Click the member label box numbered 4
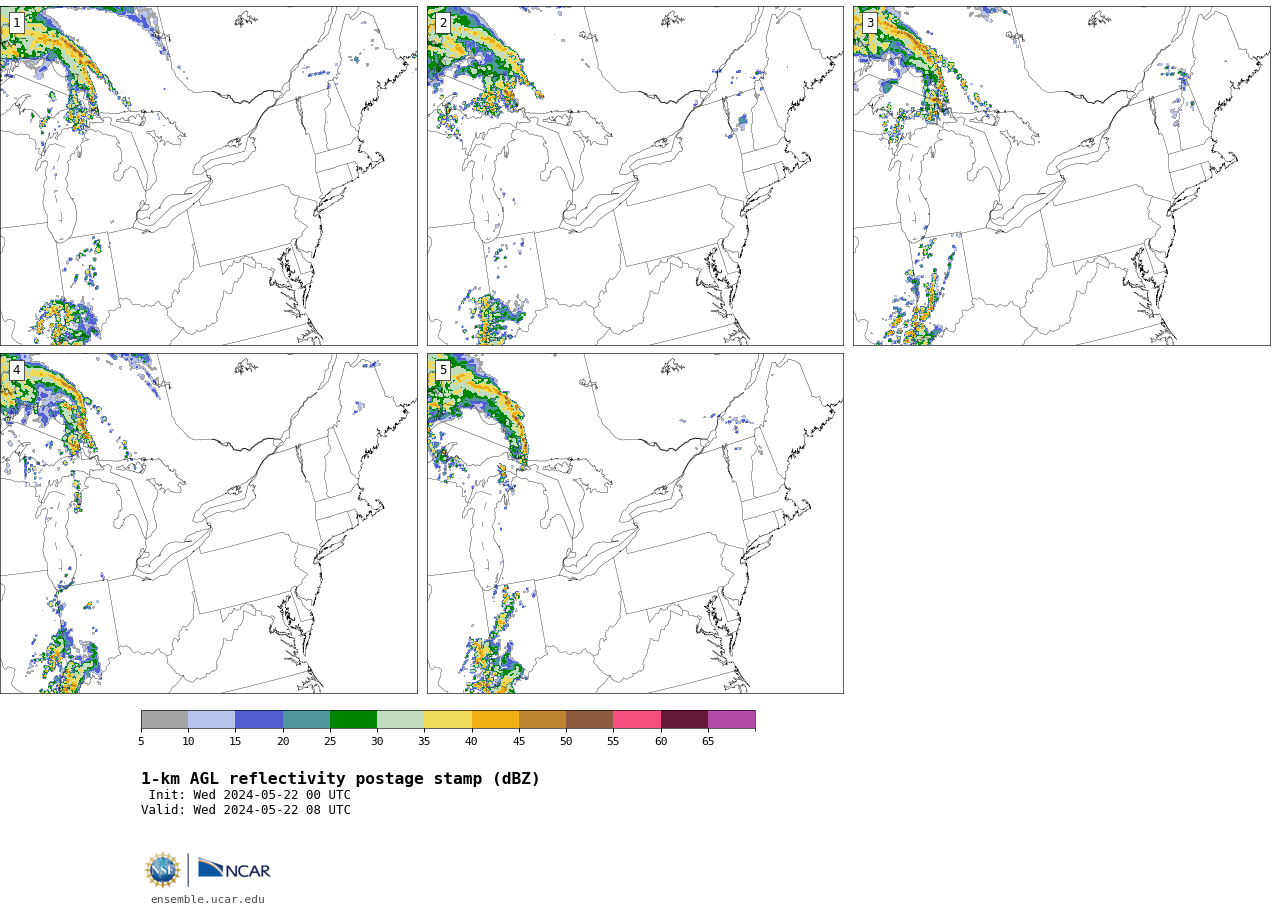Screen dimensions: 1280x910 point(16,370)
